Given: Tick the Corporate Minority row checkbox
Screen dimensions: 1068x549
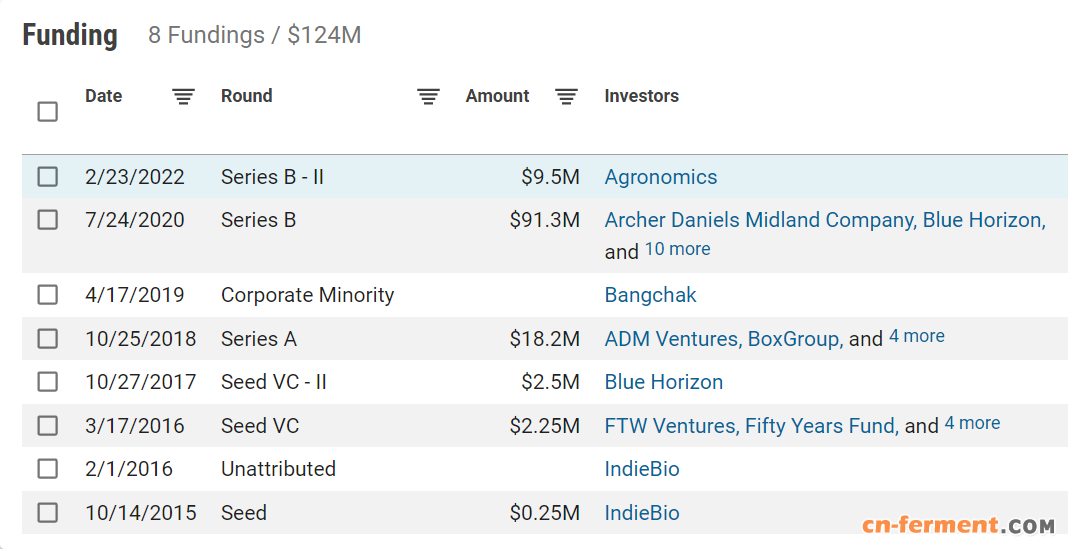Looking at the screenshot, I should tap(48, 295).
